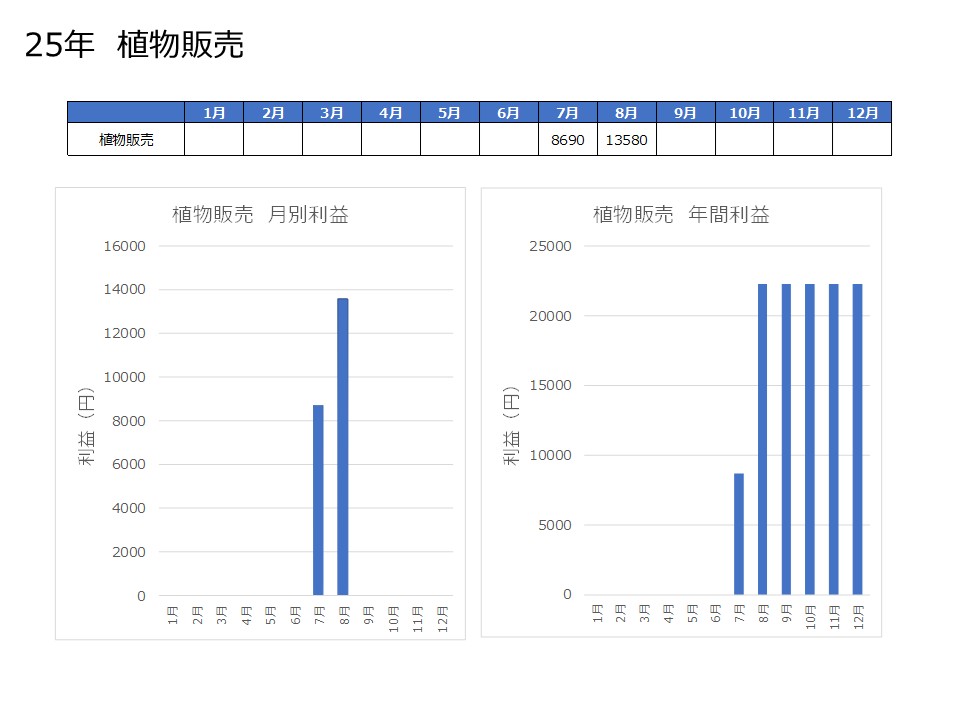This screenshot has height=720, width=960.
Task: Select the 11月 bar in annual chart
Action: click(834, 439)
